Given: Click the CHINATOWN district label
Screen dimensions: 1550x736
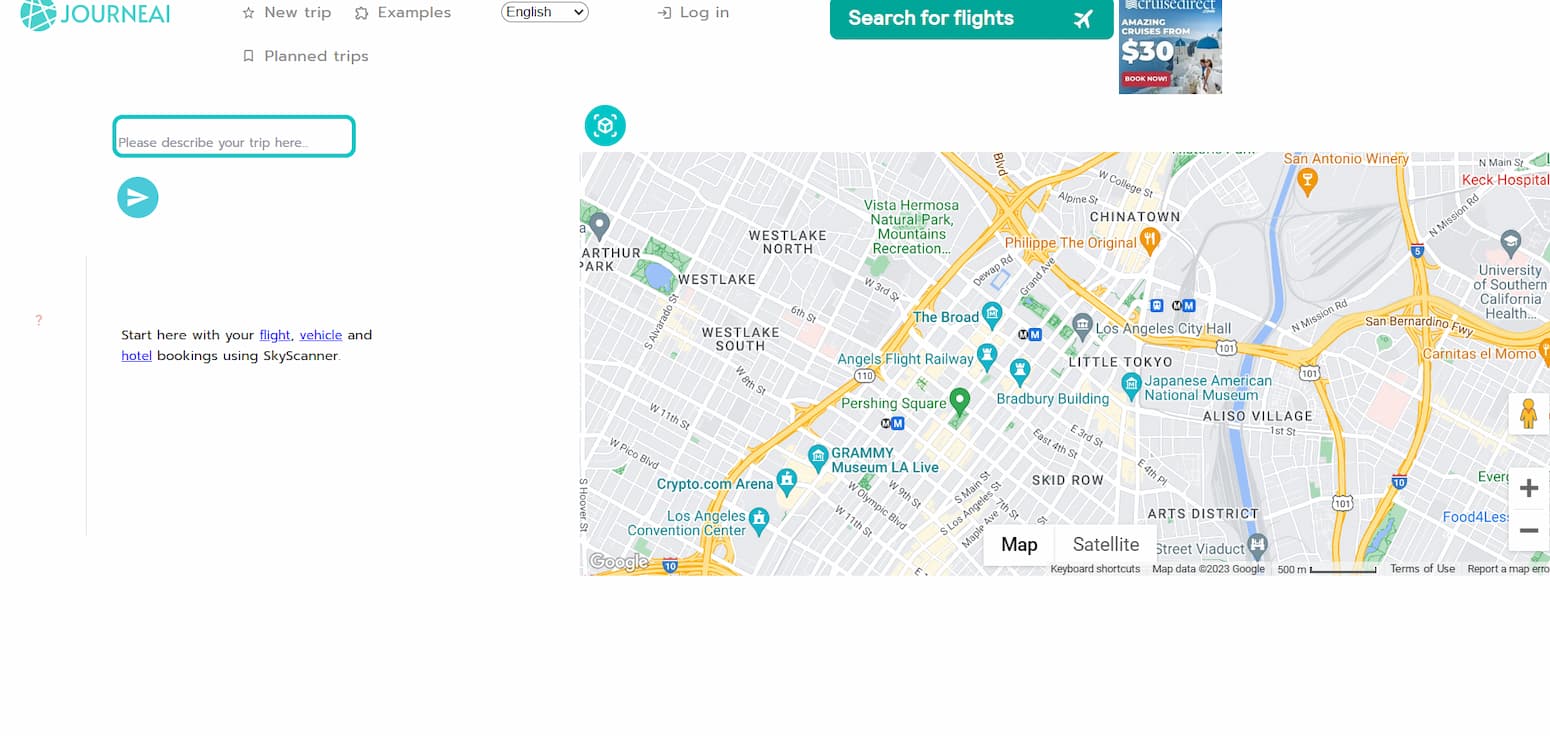Looking at the screenshot, I should (x=1135, y=216).
